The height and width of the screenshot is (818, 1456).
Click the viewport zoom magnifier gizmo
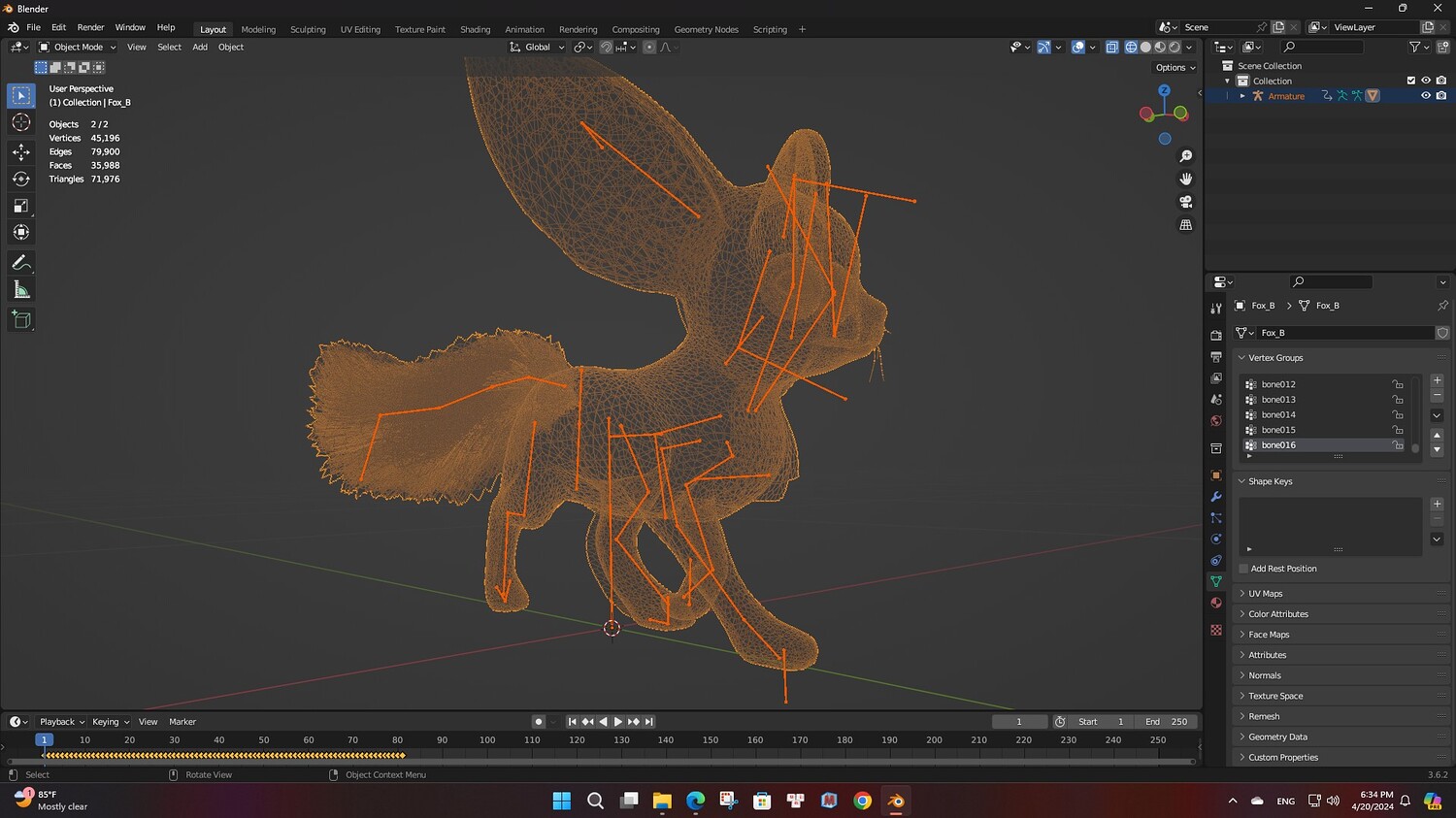1185,156
